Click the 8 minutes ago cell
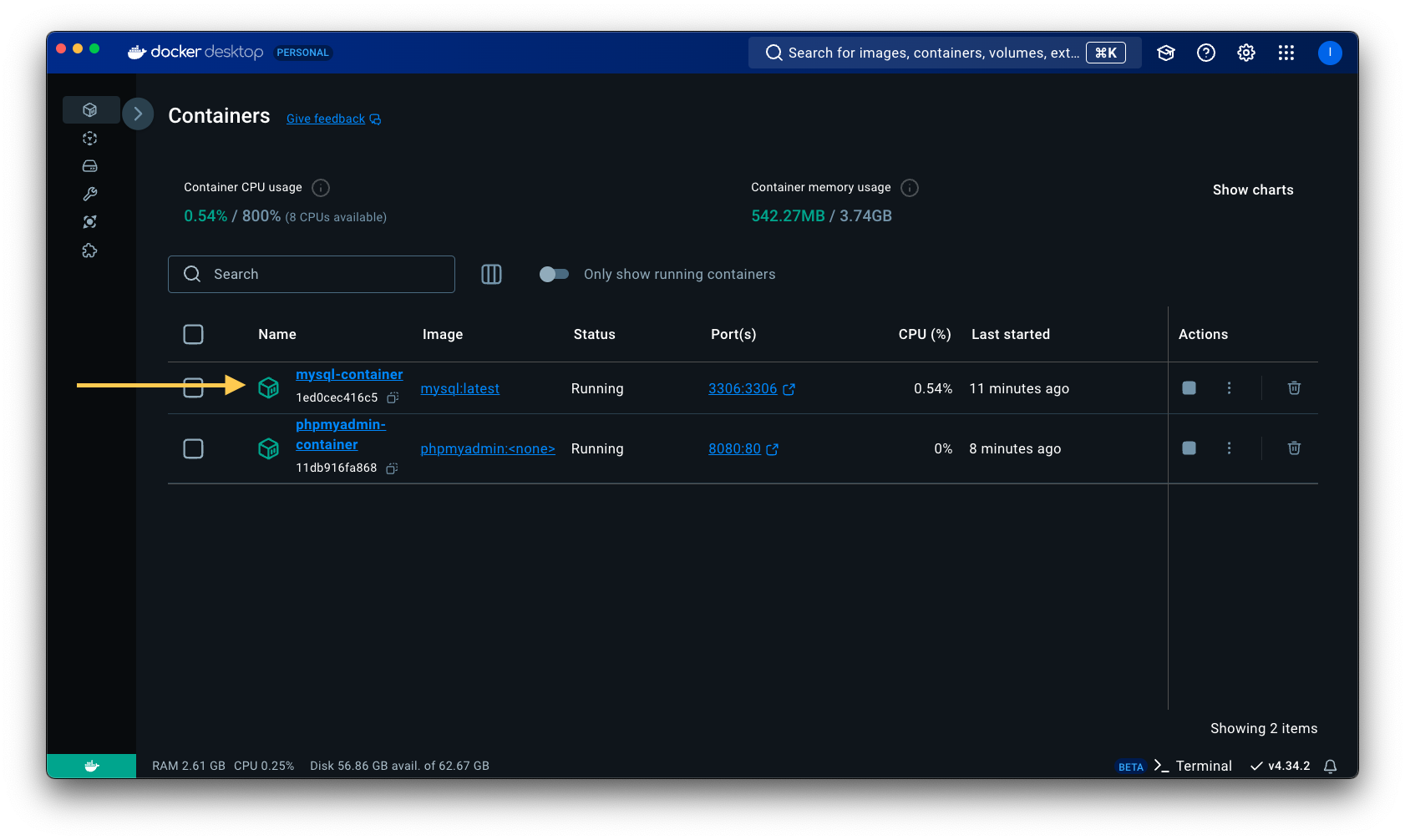 point(1015,448)
